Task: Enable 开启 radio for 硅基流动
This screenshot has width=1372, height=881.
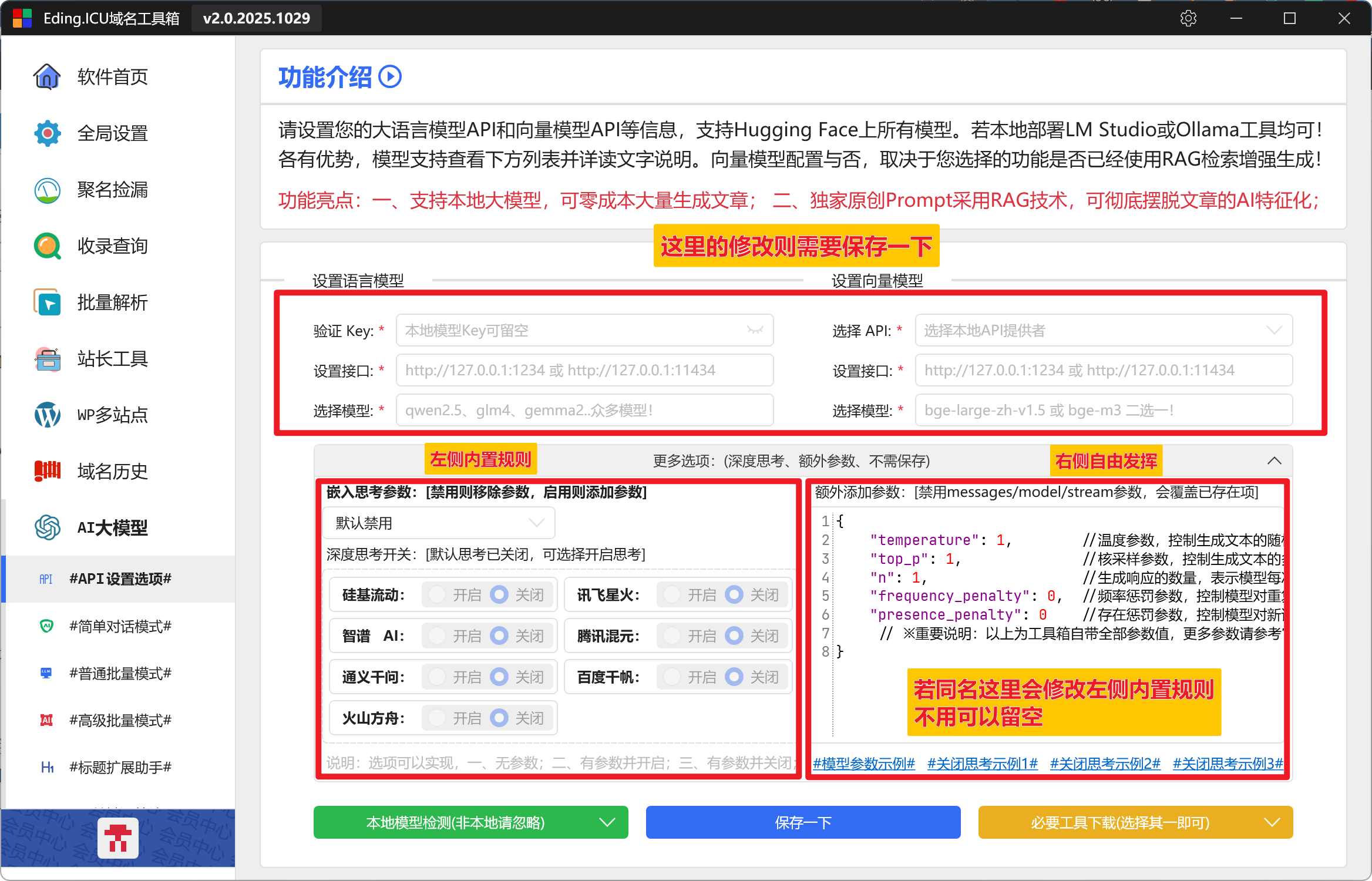Action: tap(437, 595)
